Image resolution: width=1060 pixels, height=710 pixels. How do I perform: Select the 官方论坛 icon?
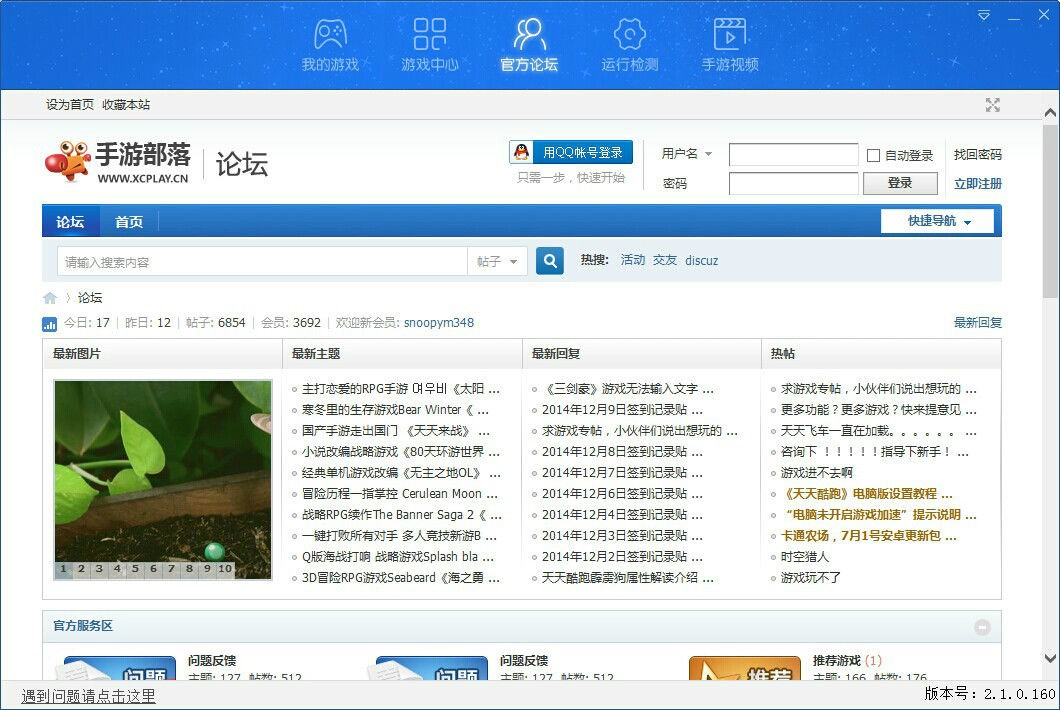tap(529, 38)
